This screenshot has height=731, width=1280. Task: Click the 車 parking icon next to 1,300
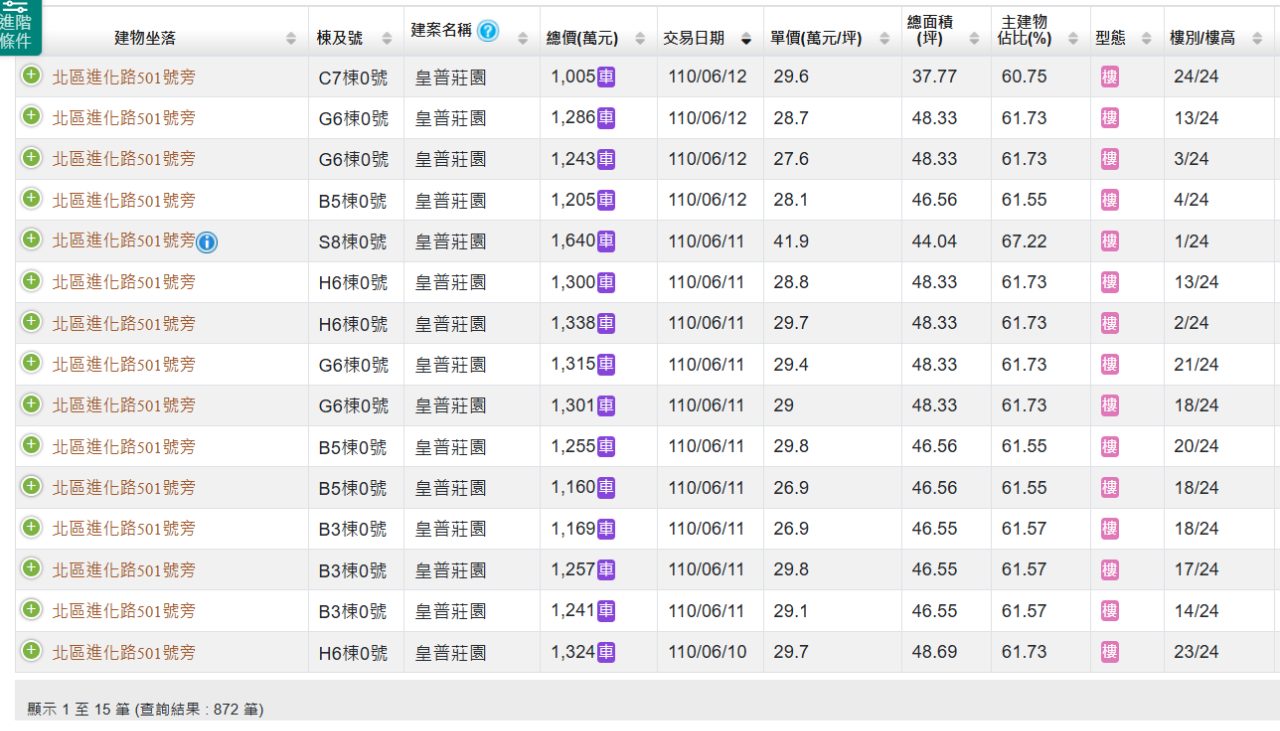[606, 282]
